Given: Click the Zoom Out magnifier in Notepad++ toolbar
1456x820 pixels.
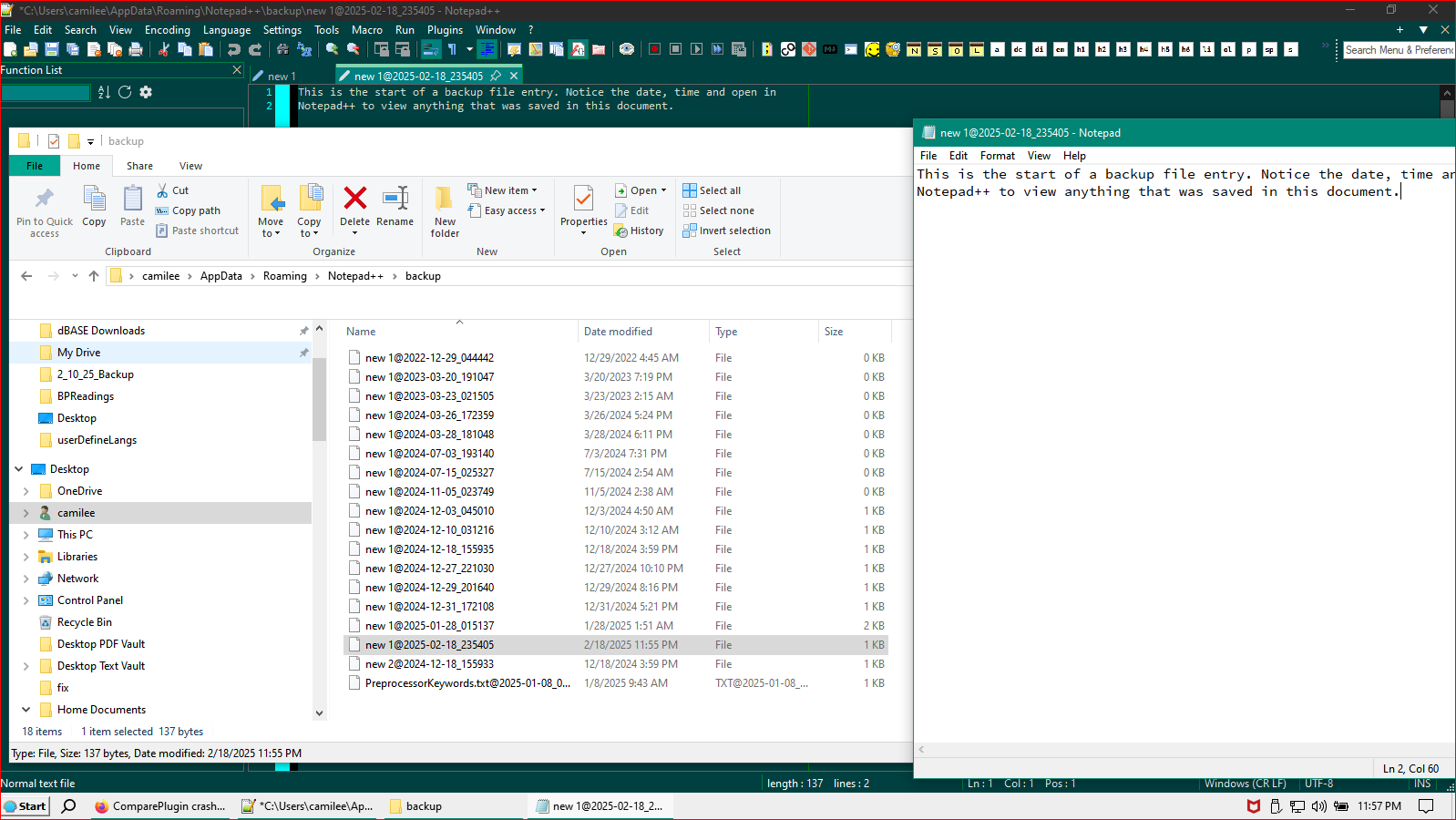Looking at the screenshot, I should 354,49.
